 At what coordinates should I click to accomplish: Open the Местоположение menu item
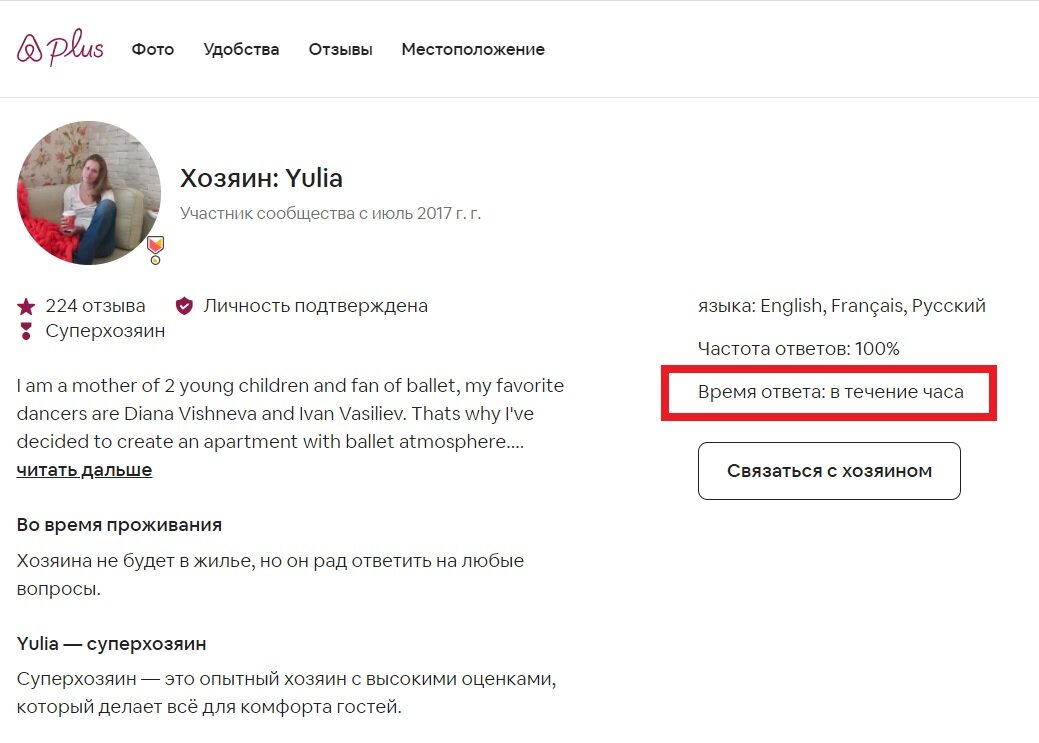click(473, 49)
